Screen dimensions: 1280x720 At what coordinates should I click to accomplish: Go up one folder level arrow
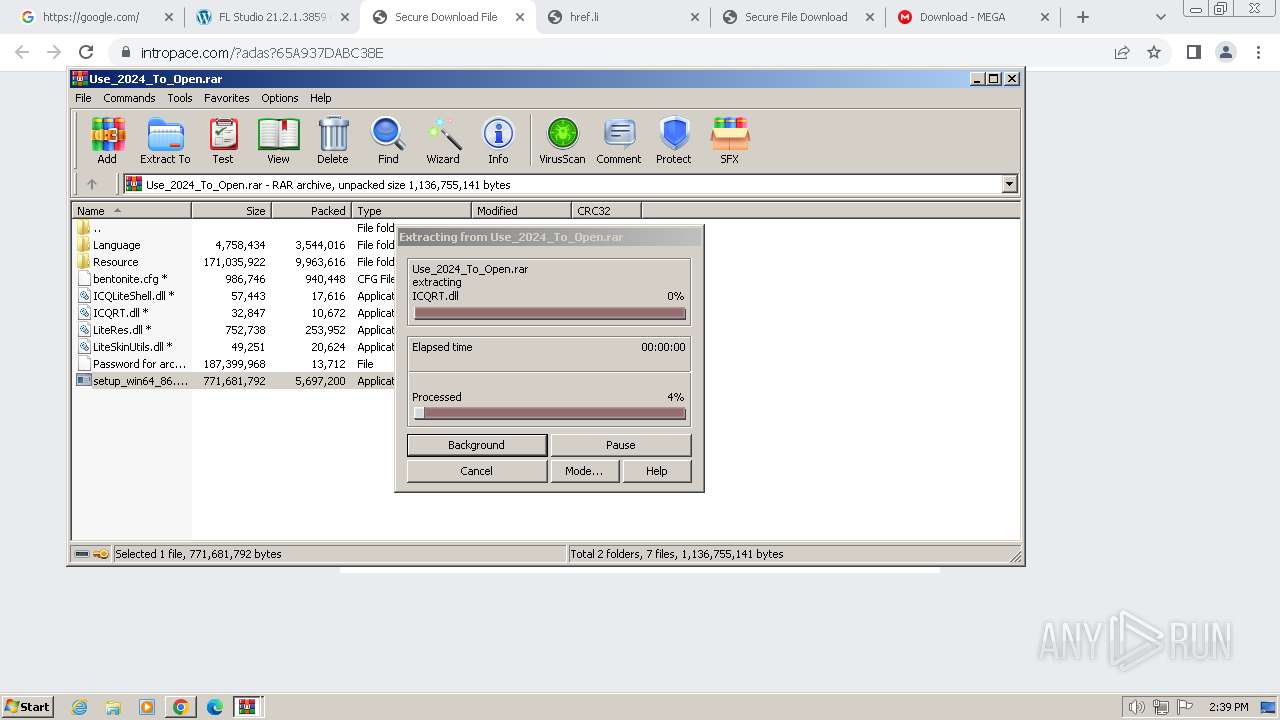pos(92,184)
